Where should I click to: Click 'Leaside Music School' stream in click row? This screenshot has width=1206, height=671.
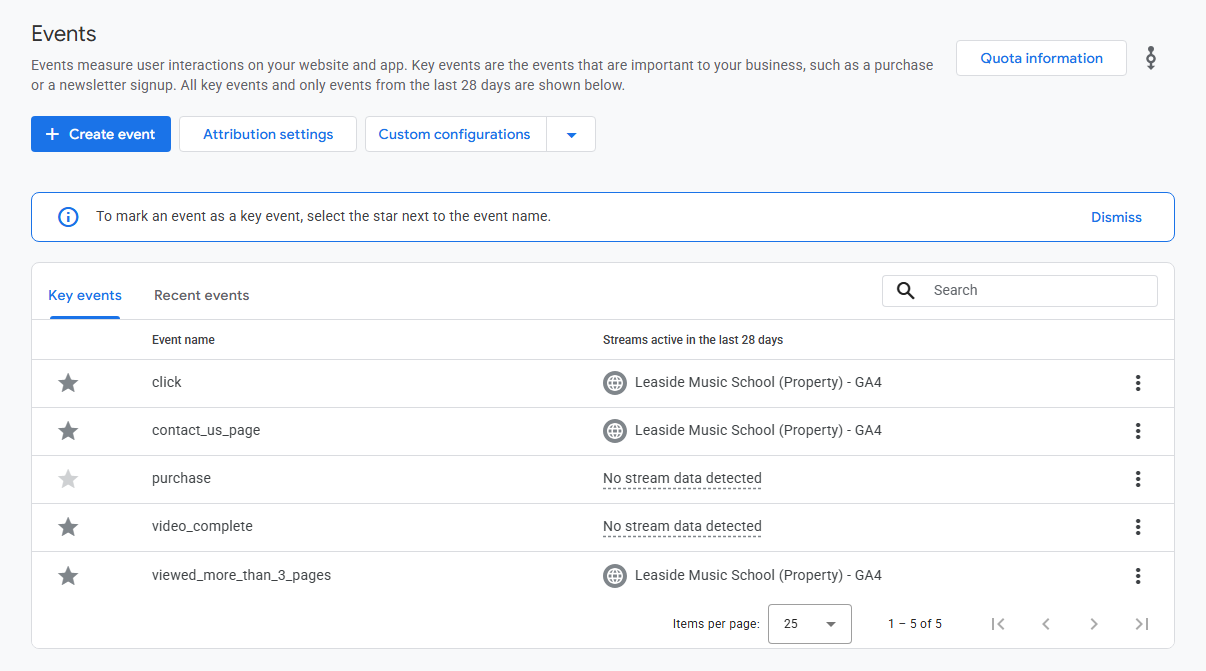click(758, 382)
